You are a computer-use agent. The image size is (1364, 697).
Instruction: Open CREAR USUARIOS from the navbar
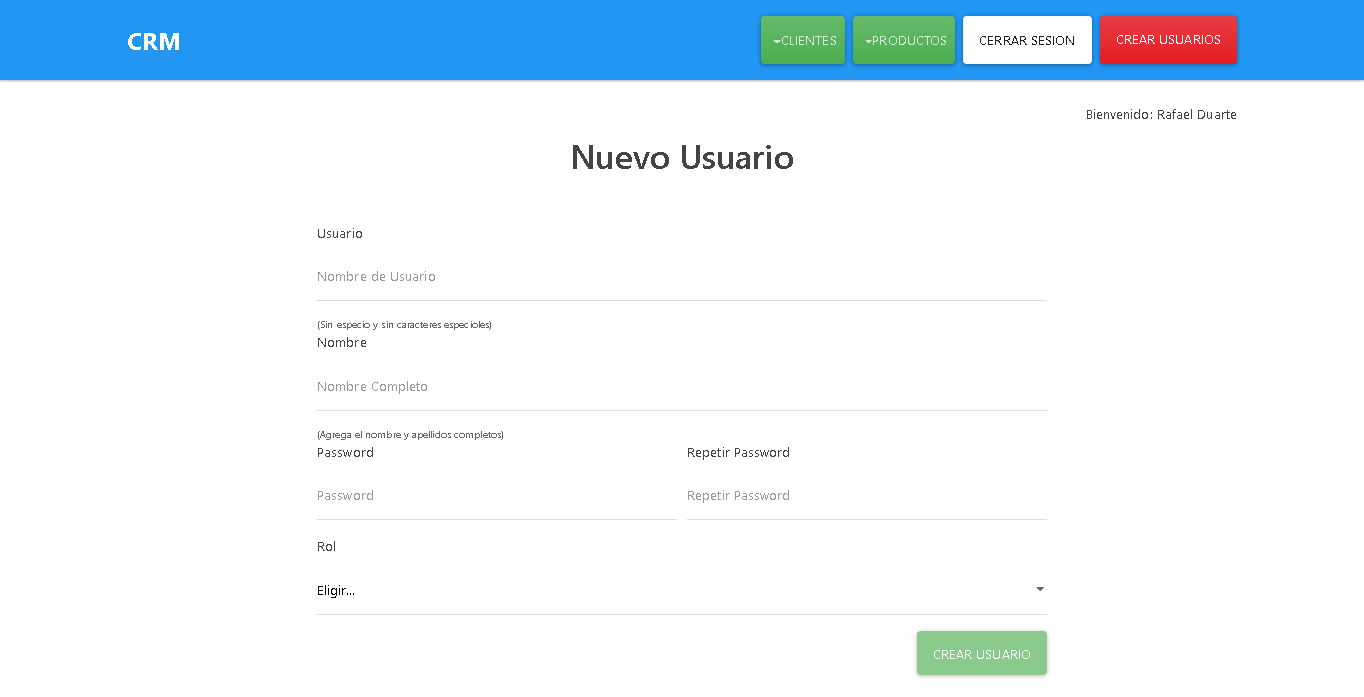point(1168,40)
